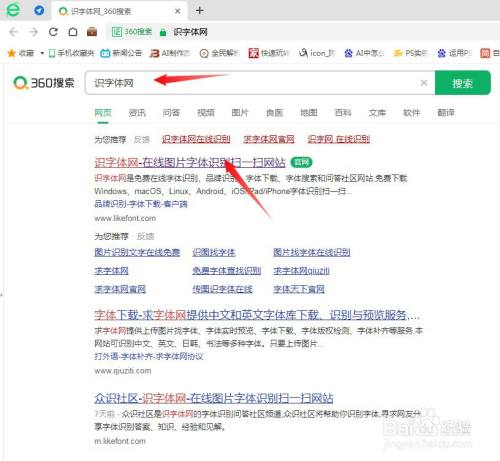Screen dimensions: 500x461
Task: Click www.qiuziti.com URL text
Action: (123, 371)
